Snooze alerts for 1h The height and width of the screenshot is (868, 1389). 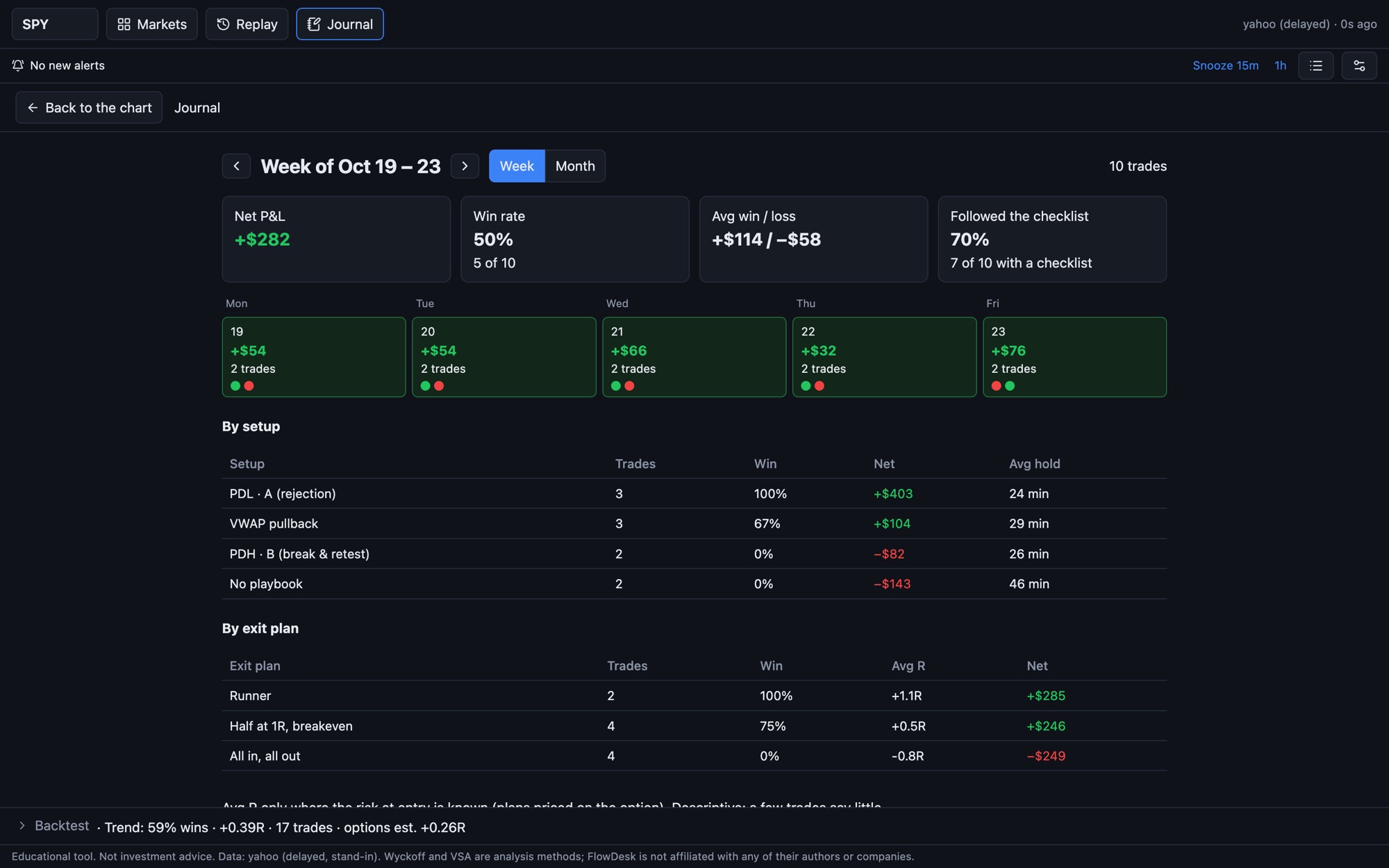tap(1280, 65)
